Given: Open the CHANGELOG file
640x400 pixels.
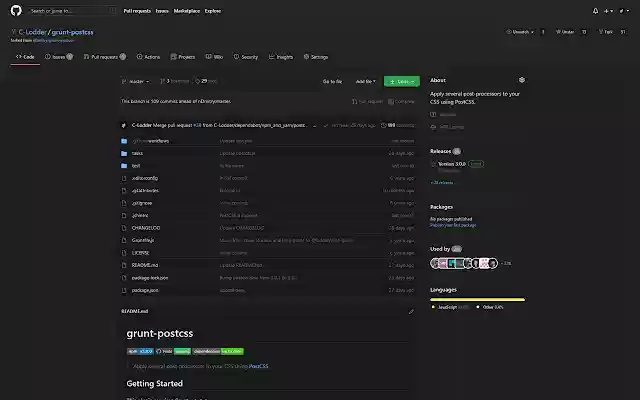Looking at the screenshot, I should tap(146, 228).
